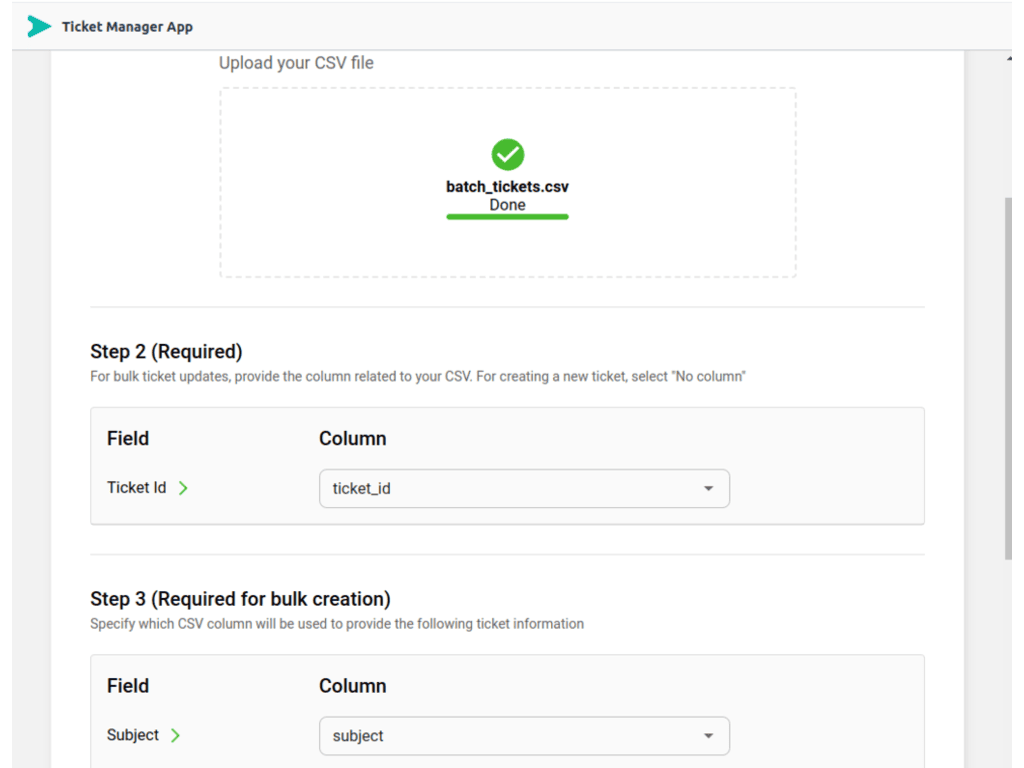
Task: Click the scroll up arrow at top right
Action: coord(1008,60)
